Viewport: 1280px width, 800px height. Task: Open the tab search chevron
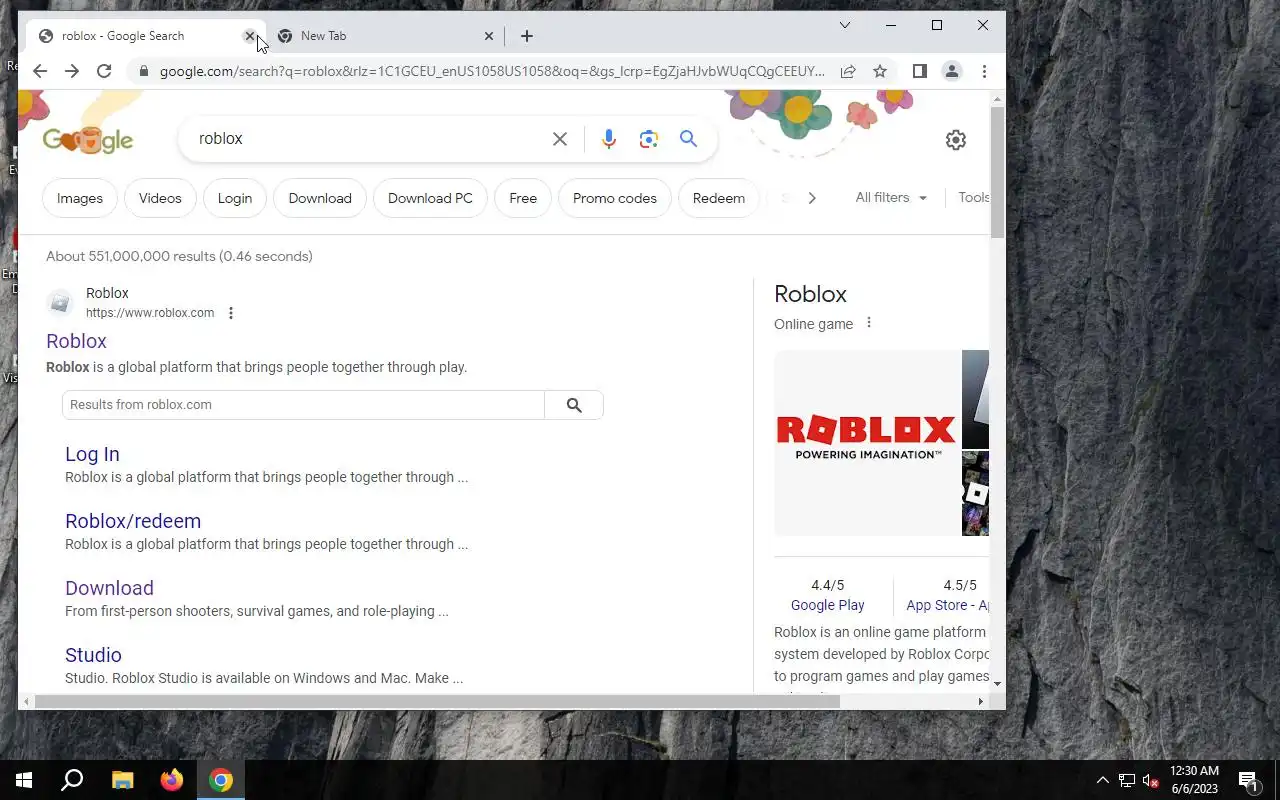pos(845,25)
